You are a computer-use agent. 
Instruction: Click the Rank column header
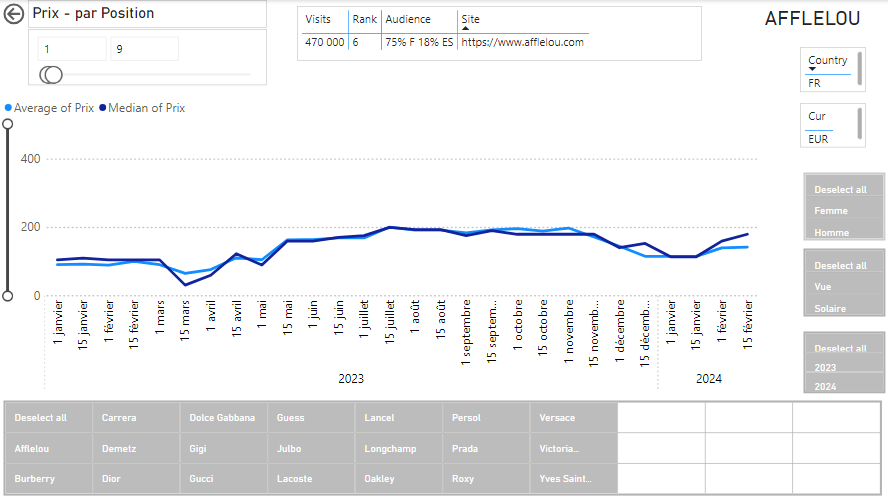coord(364,19)
